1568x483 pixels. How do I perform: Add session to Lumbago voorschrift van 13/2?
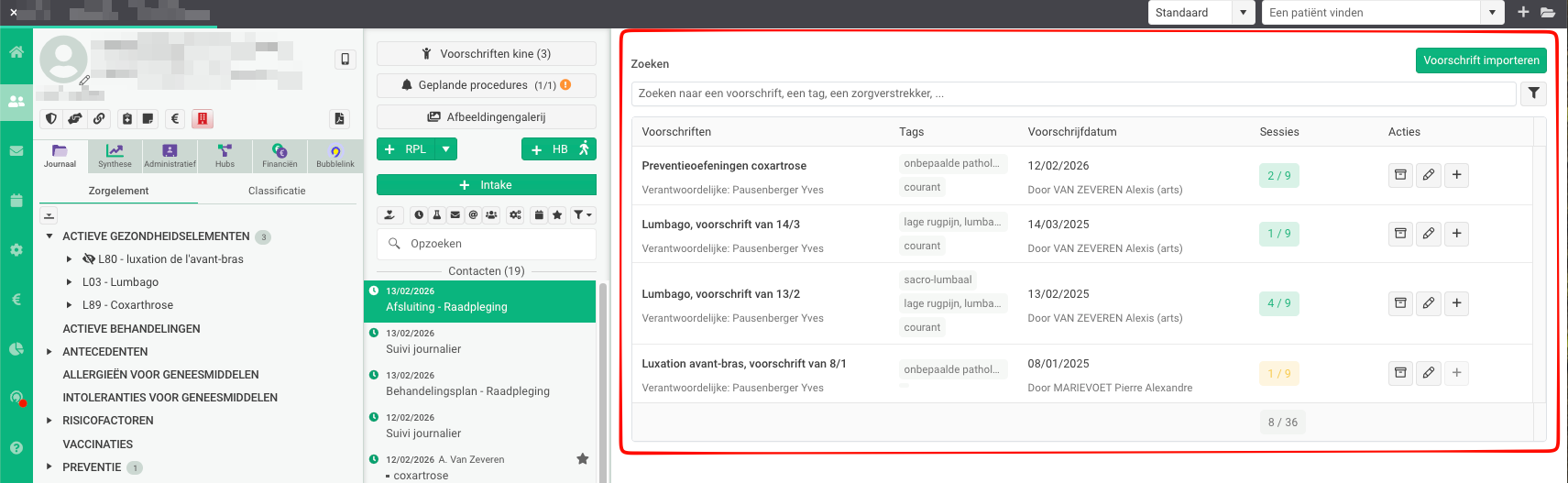(x=1456, y=303)
